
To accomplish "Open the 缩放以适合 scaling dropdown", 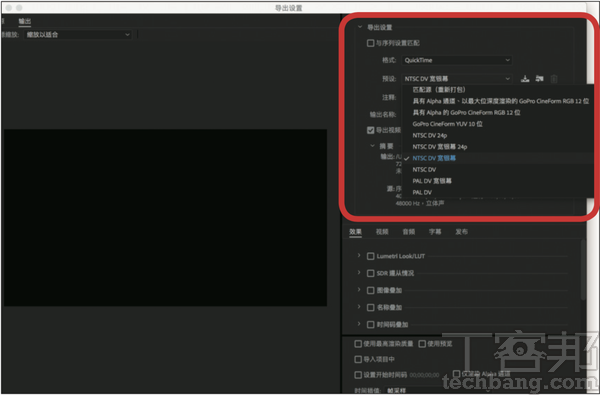I will [78, 34].
